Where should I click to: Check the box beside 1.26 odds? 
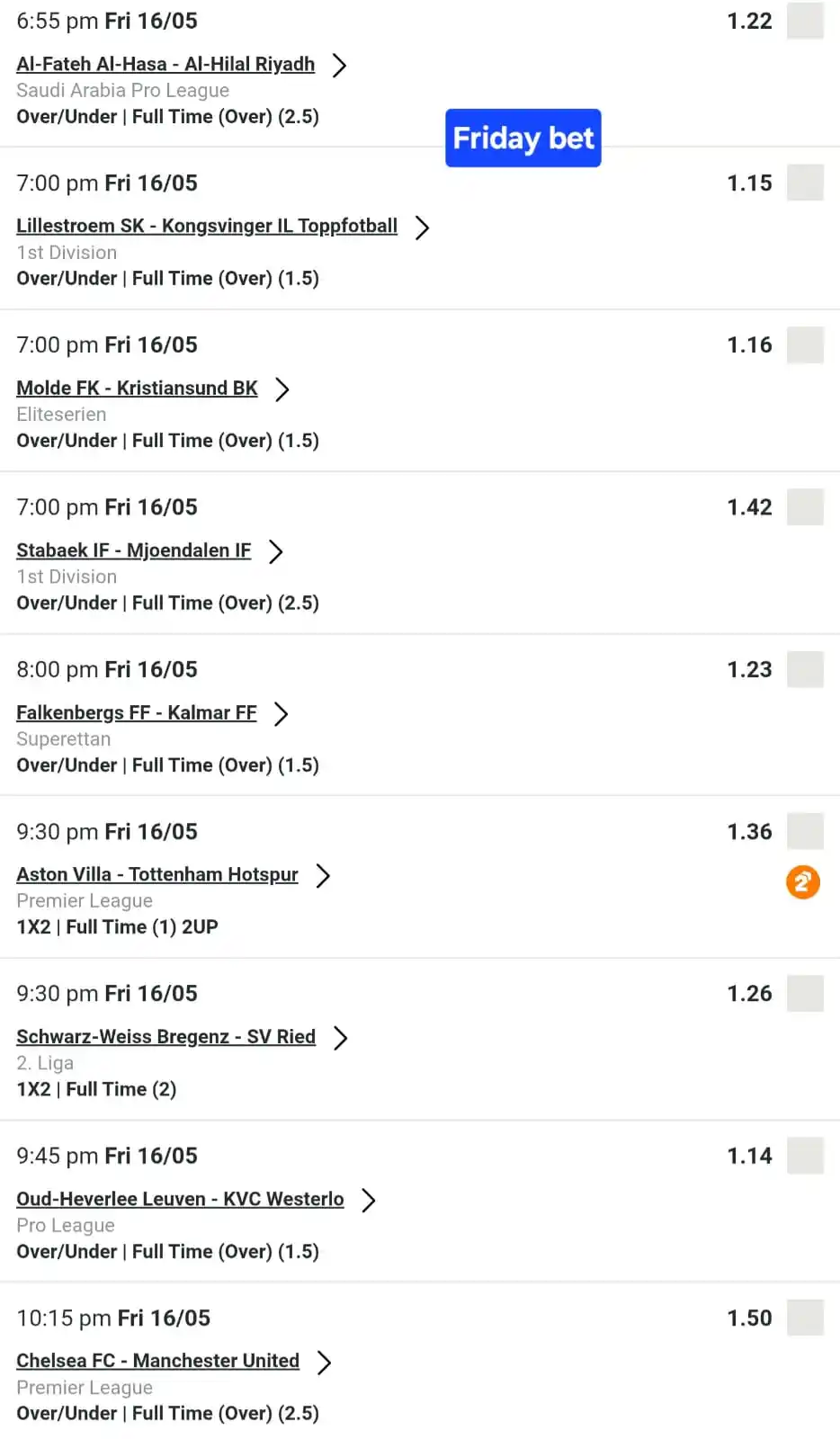805,994
